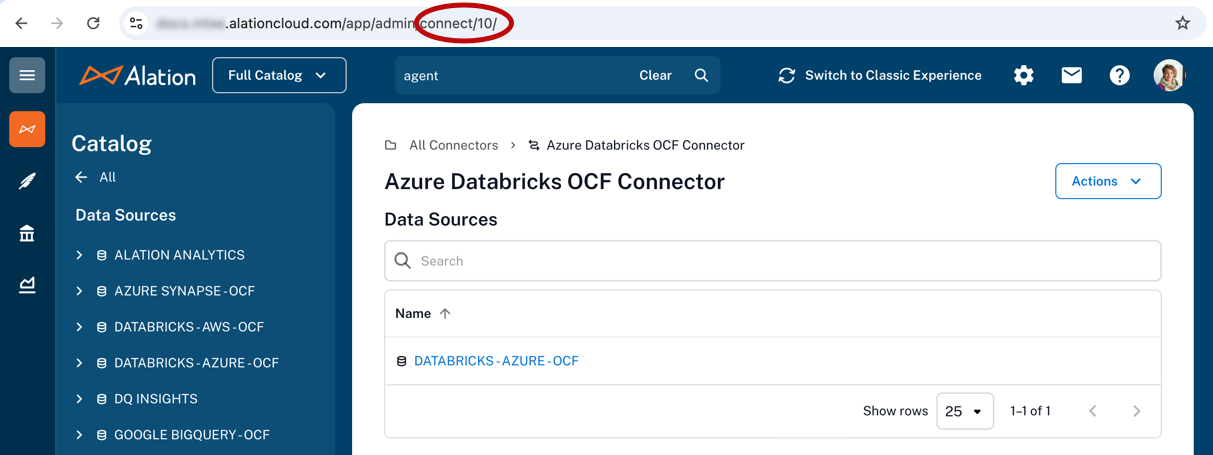Sort by Name using the arrow icon
The height and width of the screenshot is (455, 1213).
445,313
